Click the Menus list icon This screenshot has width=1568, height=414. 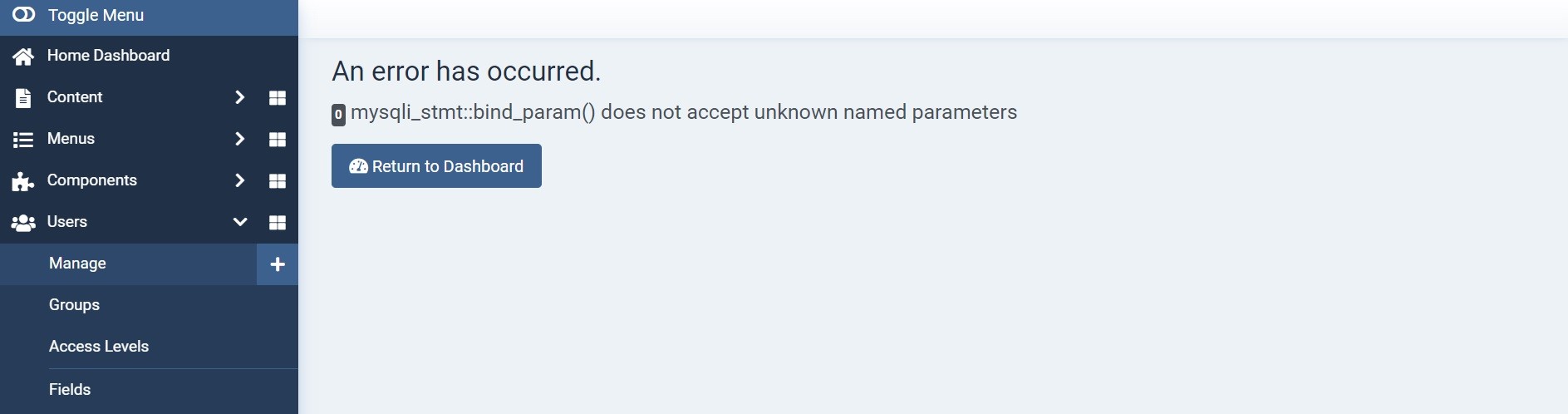23,140
